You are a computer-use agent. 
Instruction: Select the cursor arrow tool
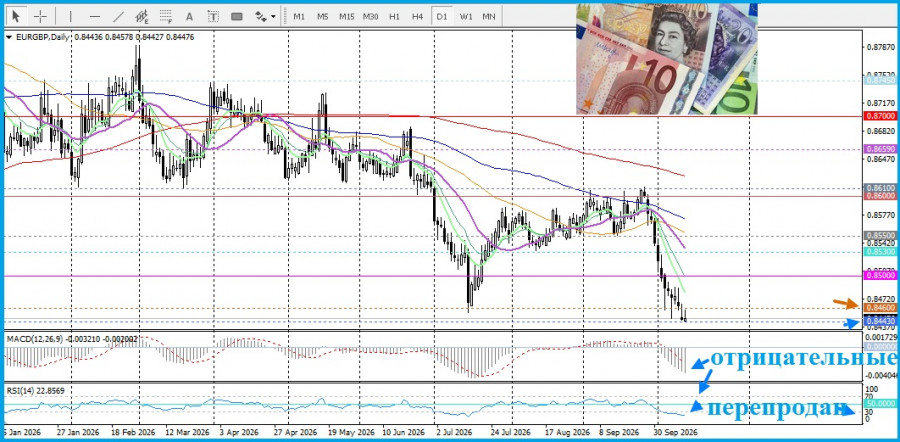pyautogui.click(x=17, y=16)
